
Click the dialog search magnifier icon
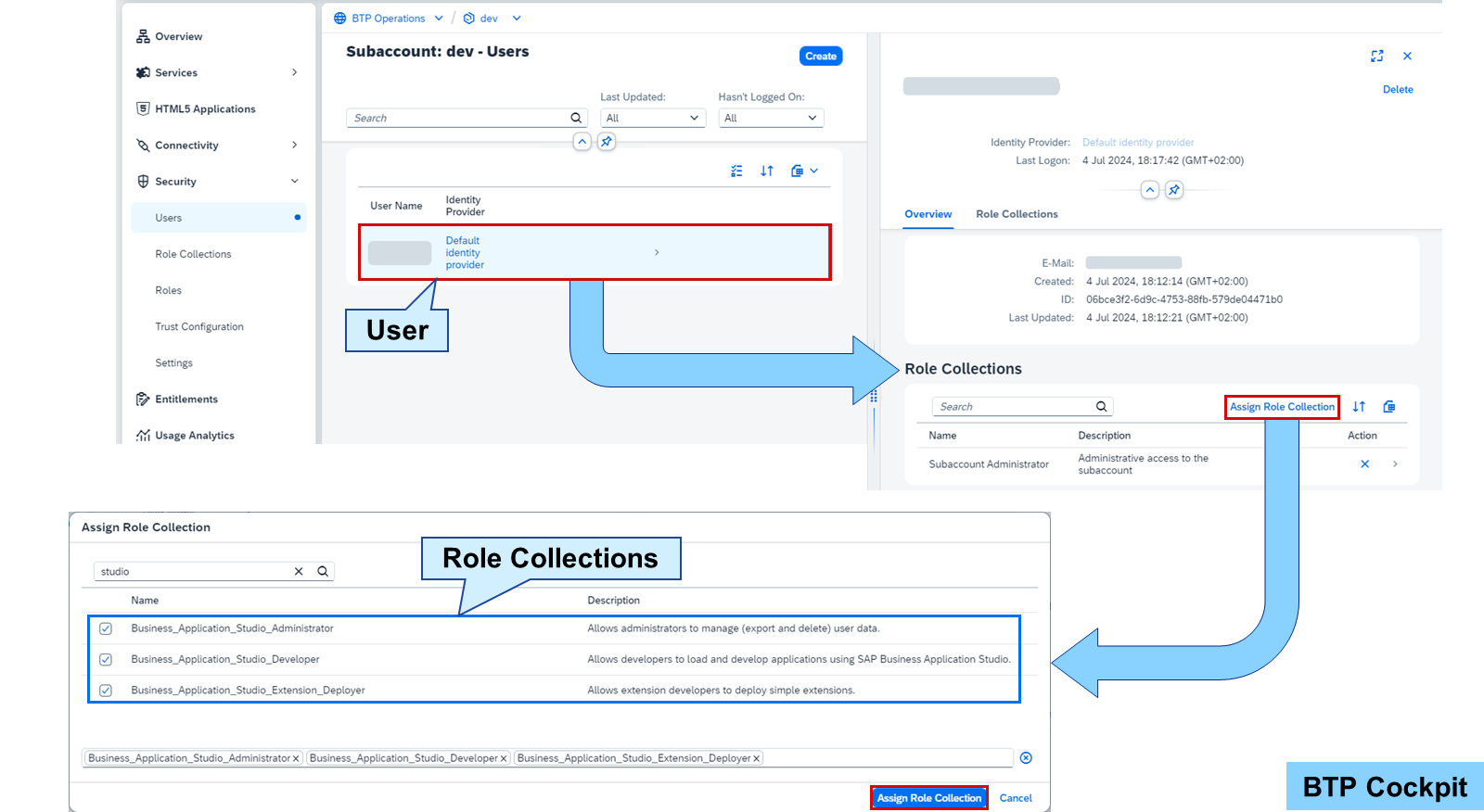(x=323, y=572)
